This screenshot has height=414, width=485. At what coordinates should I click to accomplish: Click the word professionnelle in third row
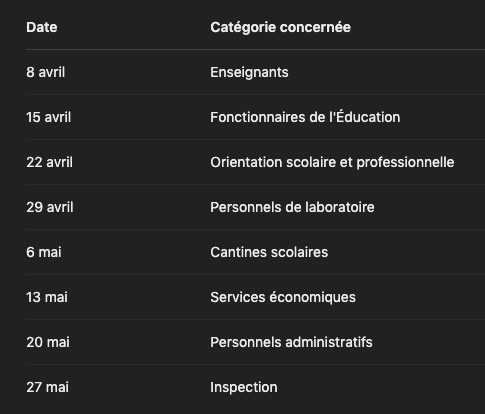[x=405, y=162]
